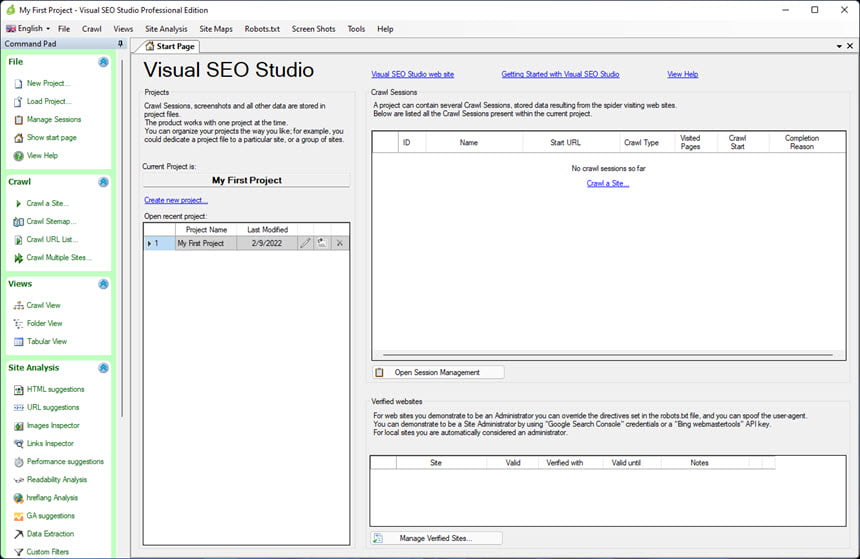Click the hreflang Analysis globe icon
The height and width of the screenshot is (559, 860).
point(18,498)
